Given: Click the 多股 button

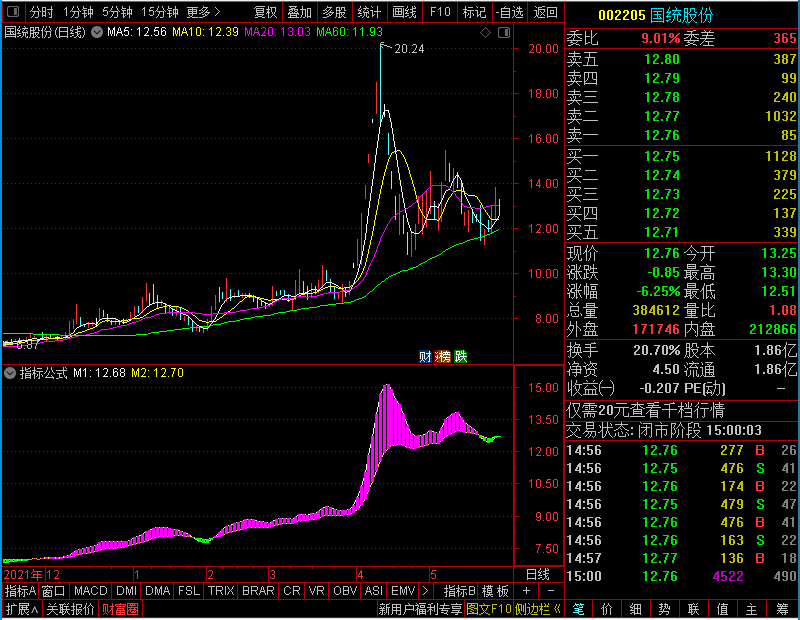Looking at the screenshot, I should 334,12.
